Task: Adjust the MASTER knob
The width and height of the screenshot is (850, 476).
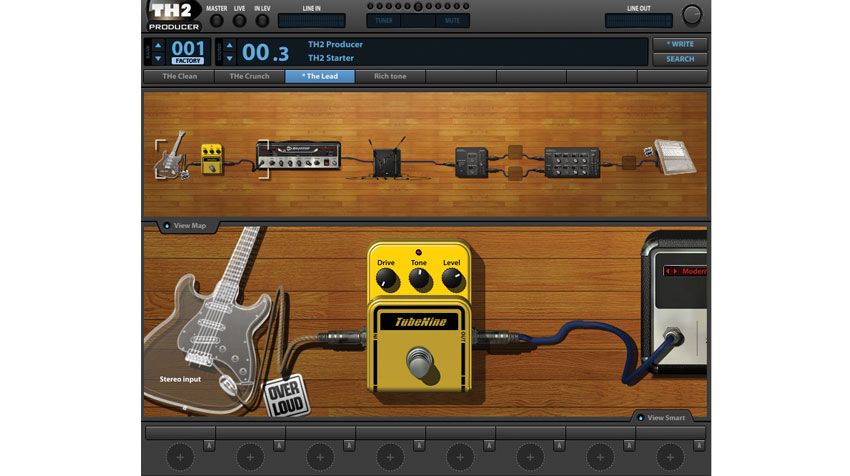Action: [x=216, y=21]
